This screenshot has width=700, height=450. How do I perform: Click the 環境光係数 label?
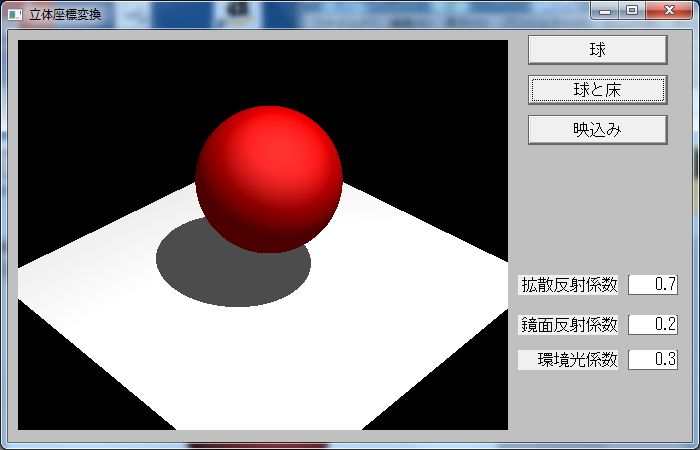coord(568,360)
